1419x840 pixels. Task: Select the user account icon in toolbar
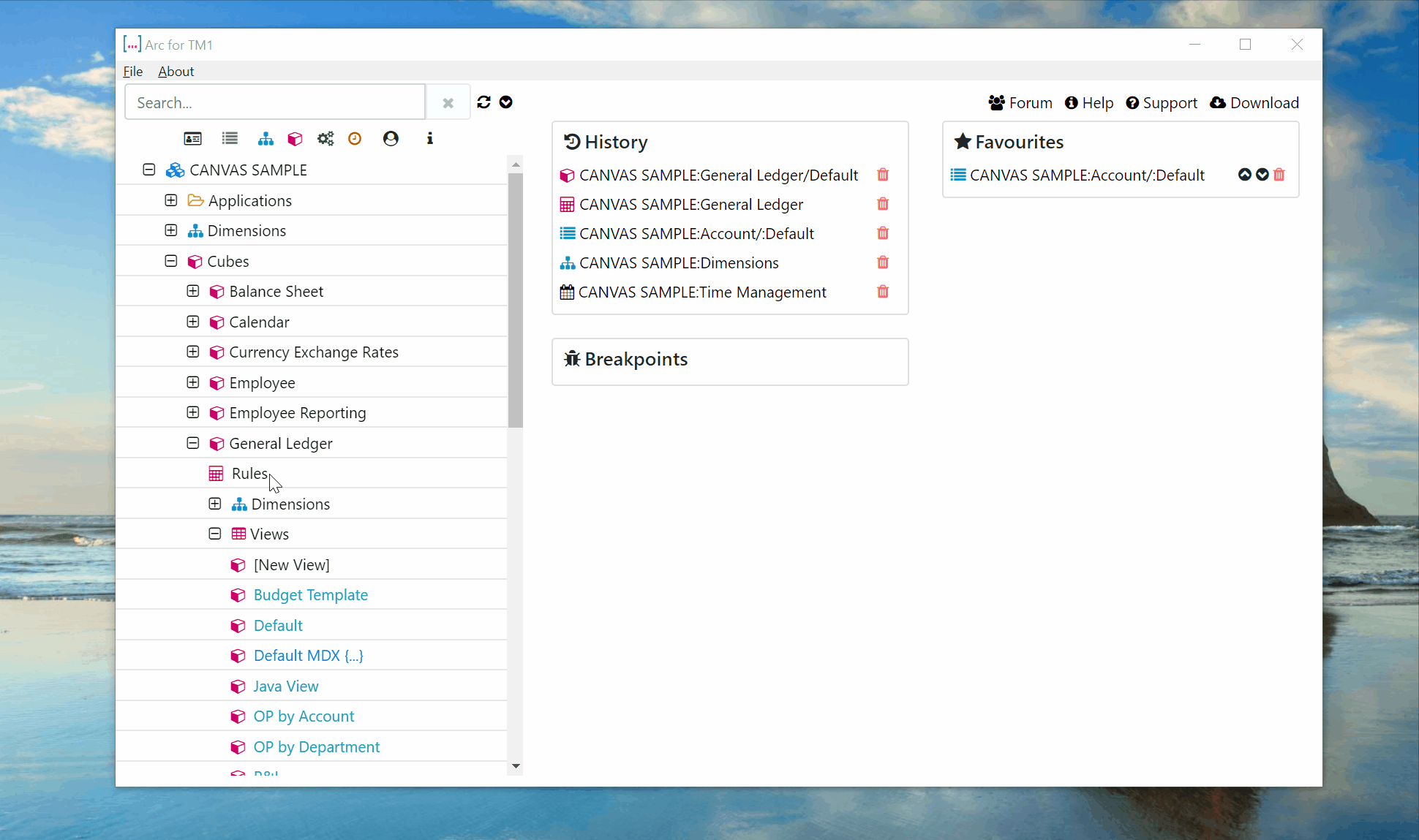[x=391, y=138]
